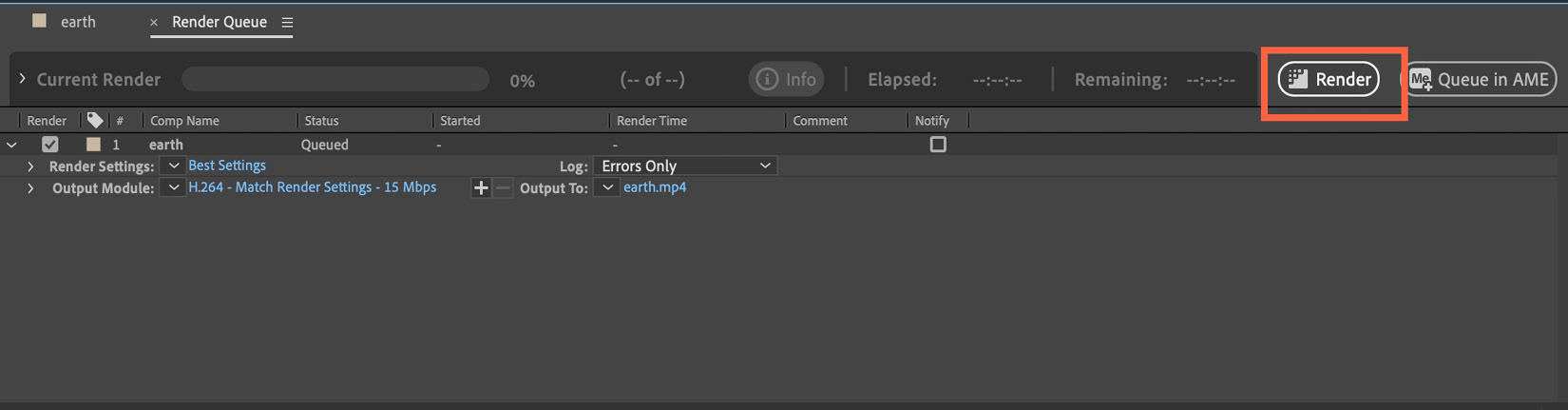
Task: Open the Info button in Current Render
Action: click(786, 79)
